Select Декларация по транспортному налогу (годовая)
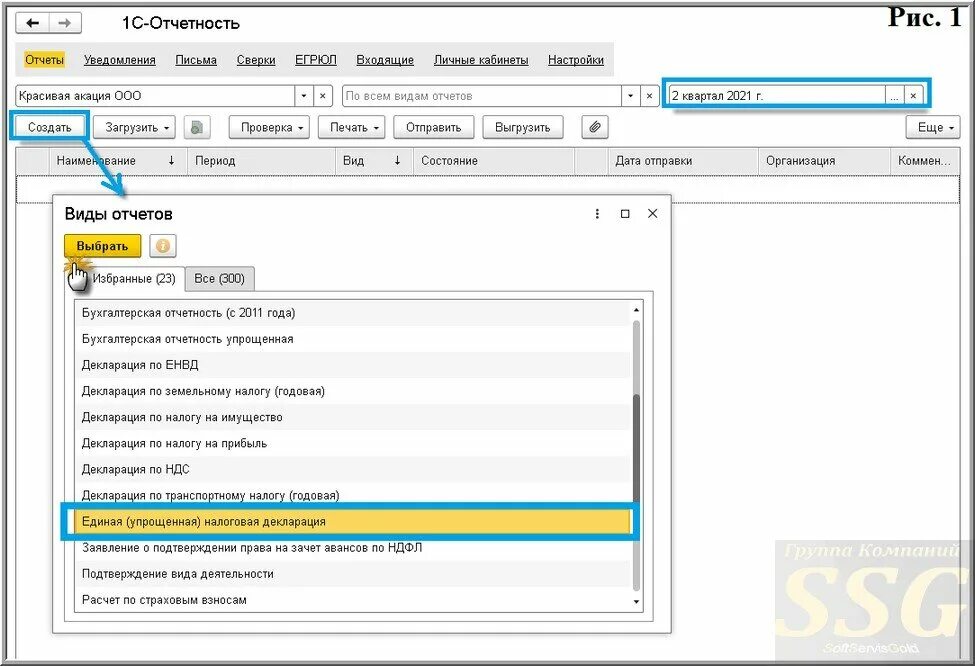This screenshot has width=975, height=666. pos(353,496)
